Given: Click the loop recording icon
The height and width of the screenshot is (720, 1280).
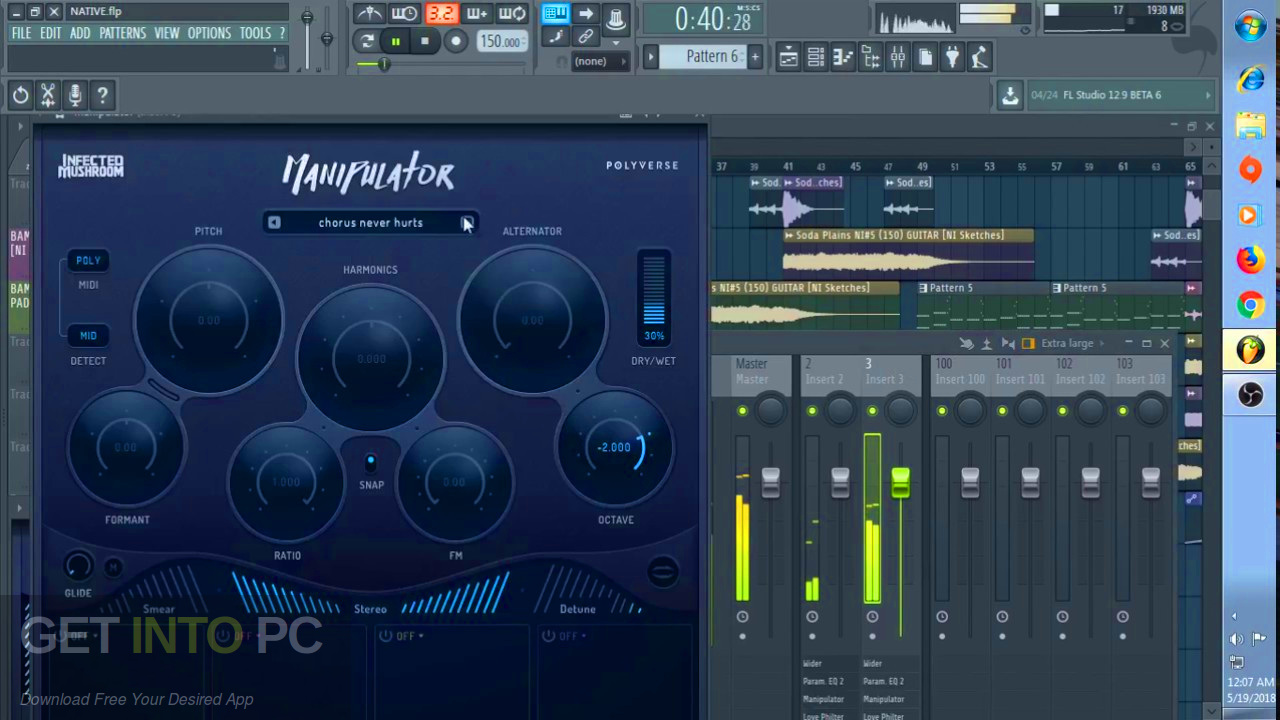Looking at the screenshot, I should point(512,14).
